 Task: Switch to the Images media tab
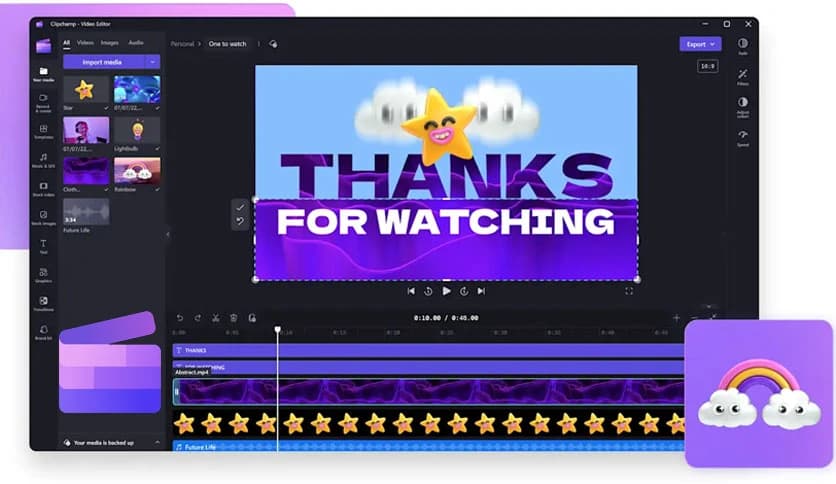tap(110, 43)
